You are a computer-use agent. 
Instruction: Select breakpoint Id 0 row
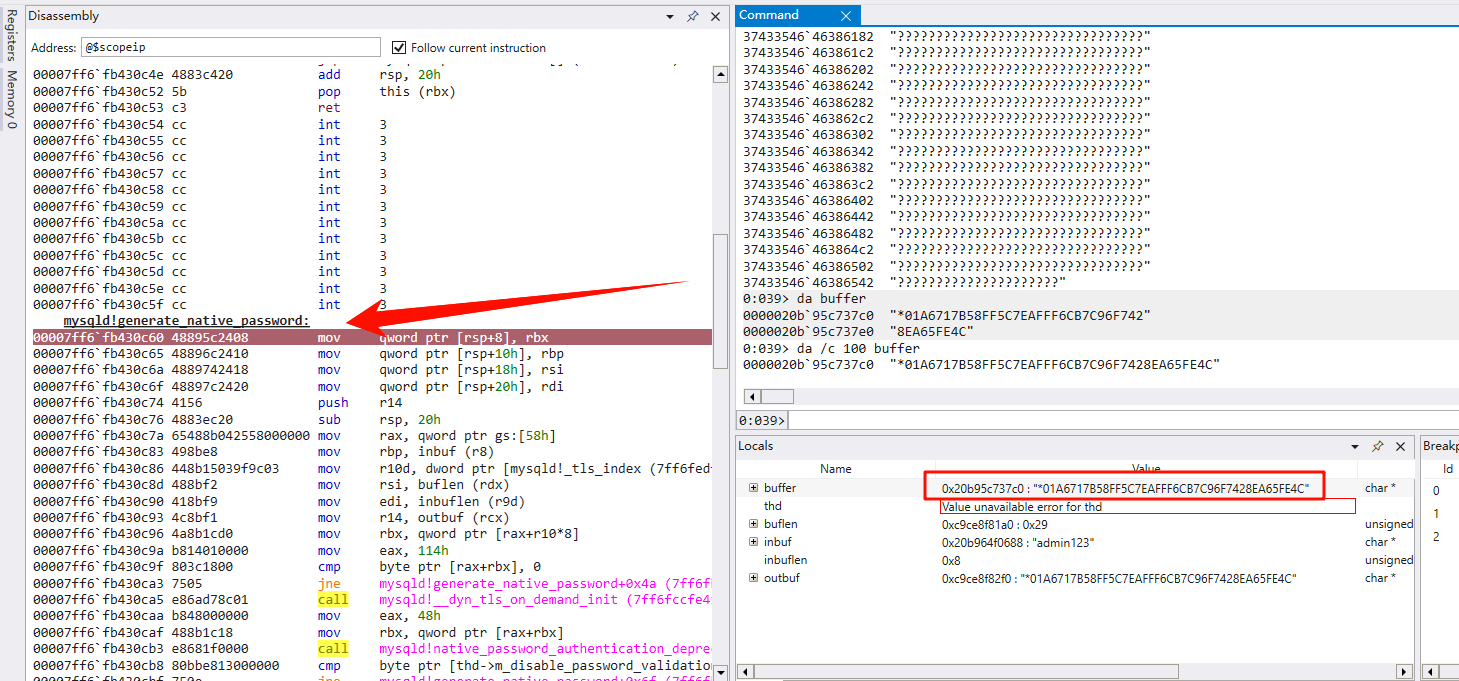point(1436,491)
